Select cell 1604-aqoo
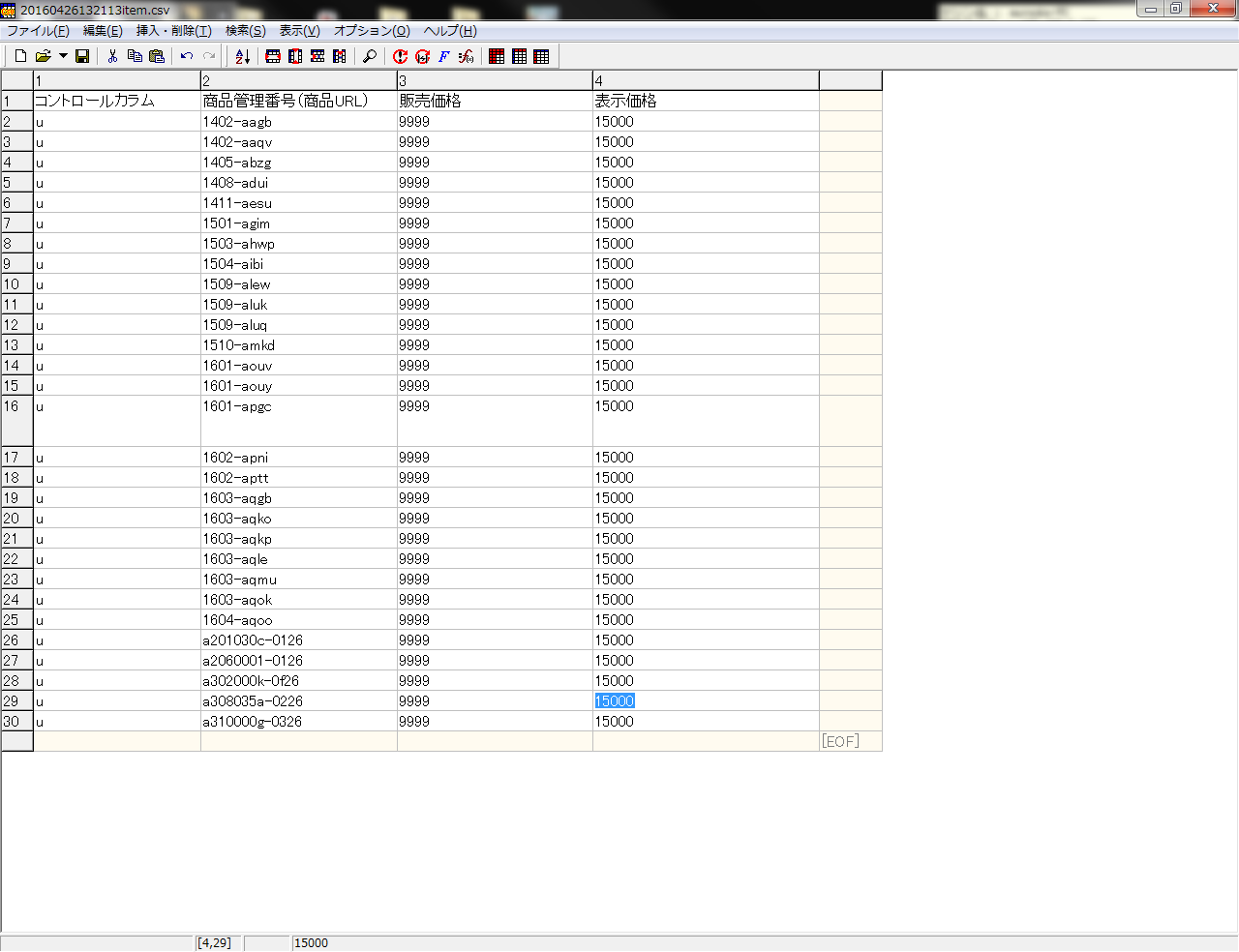1239x952 pixels. pos(299,620)
